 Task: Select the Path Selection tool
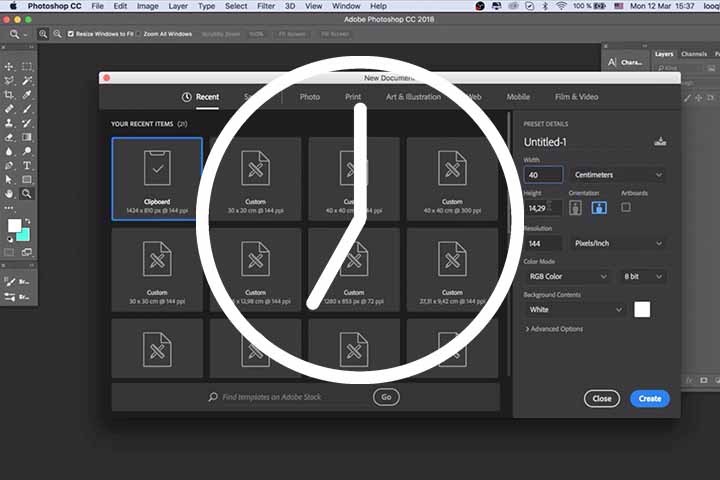click(x=9, y=180)
